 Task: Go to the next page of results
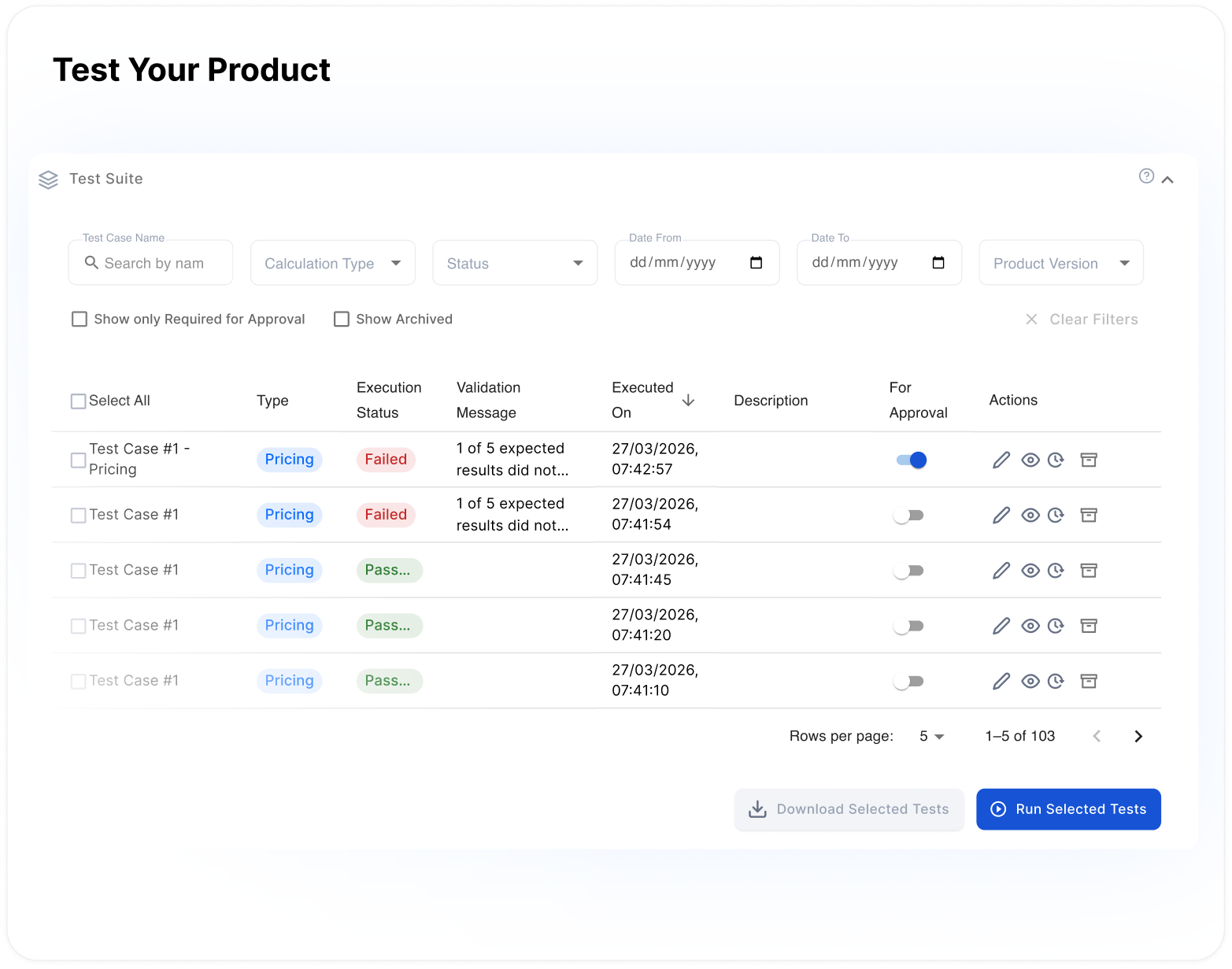point(1138,736)
